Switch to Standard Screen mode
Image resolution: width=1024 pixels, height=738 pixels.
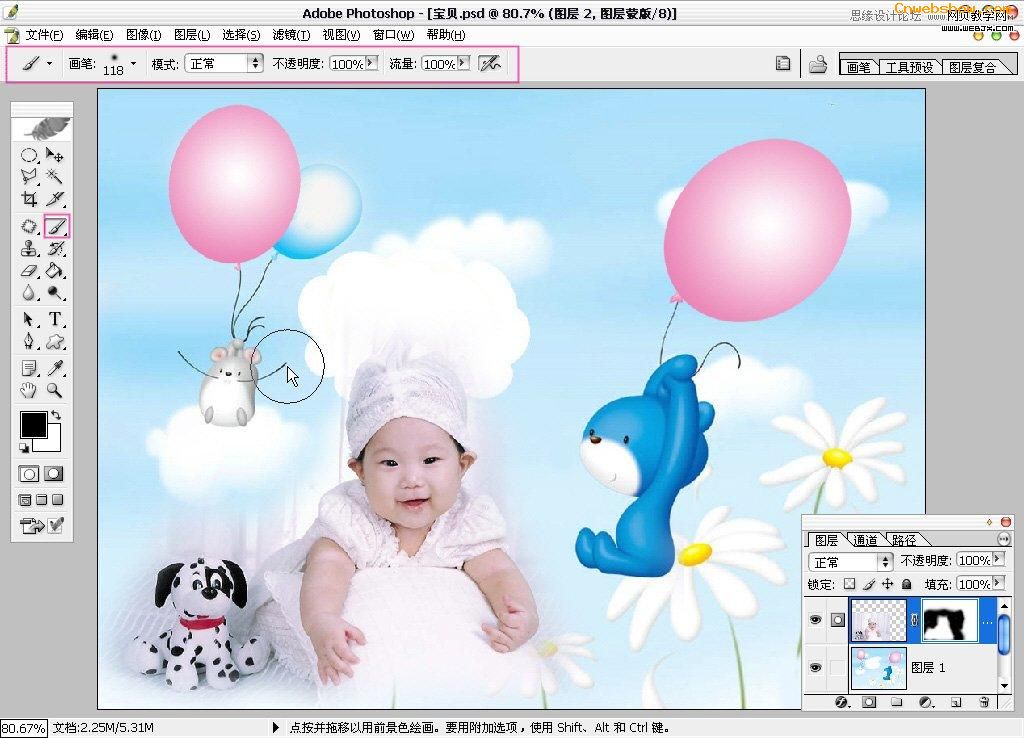25,500
